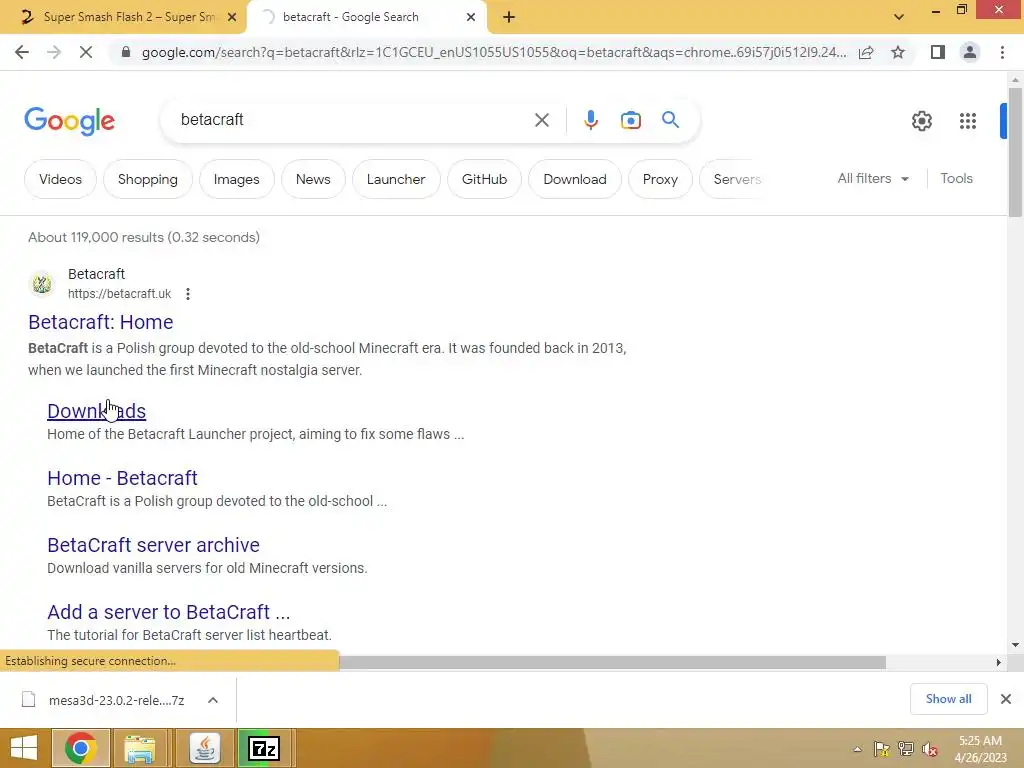Select the Proxy filter chip
1024x768 pixels.
660,179
